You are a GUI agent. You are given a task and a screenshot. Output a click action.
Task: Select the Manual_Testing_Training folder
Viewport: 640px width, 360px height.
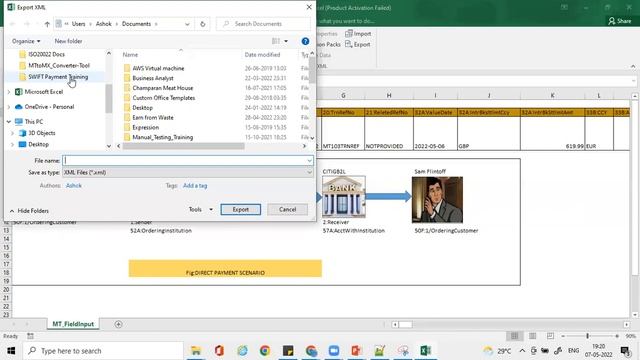click(x=162, y=137)
